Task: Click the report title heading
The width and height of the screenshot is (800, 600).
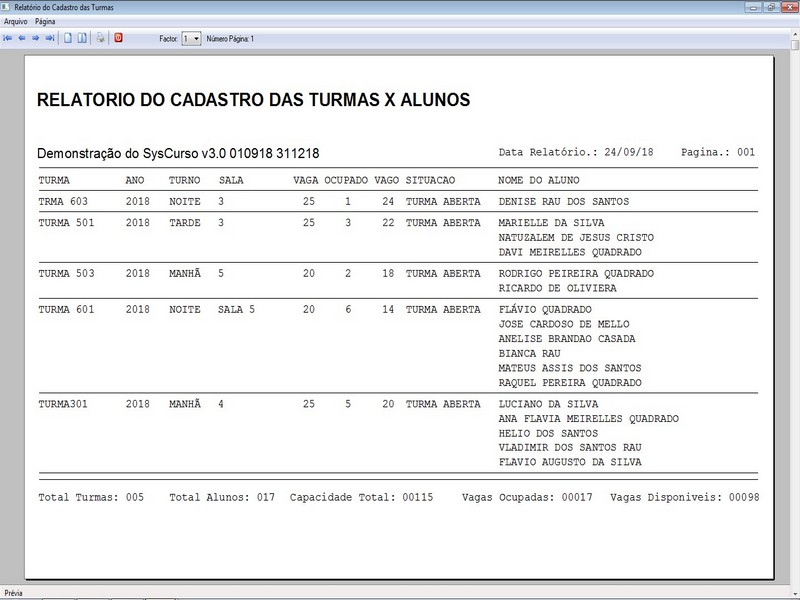Action: pyautogui.click(x=254, y=100)
